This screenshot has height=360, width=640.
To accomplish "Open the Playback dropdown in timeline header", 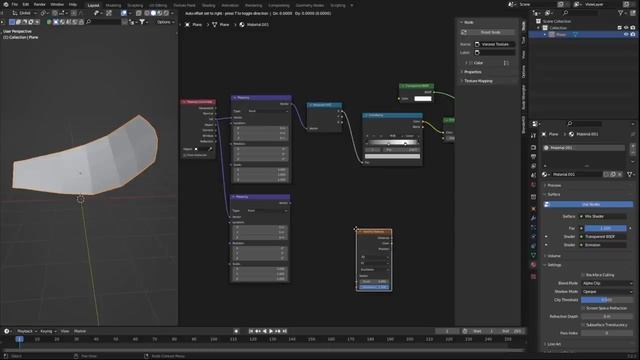I will [x=27, y=331].
